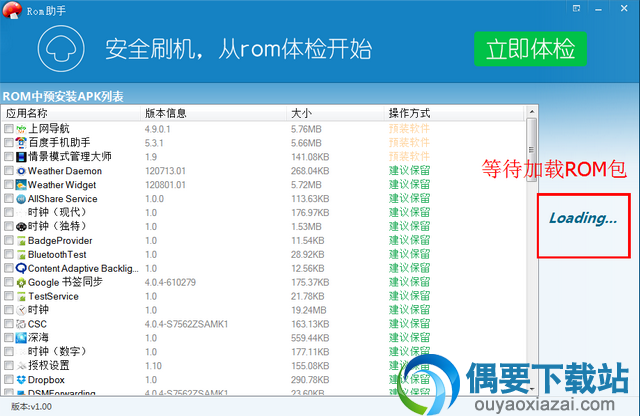This screenshot has height=416, width=640.
Task: Click version 4.0.4-S7562ZSAMK1 of CSC
Action: [186, 324]
